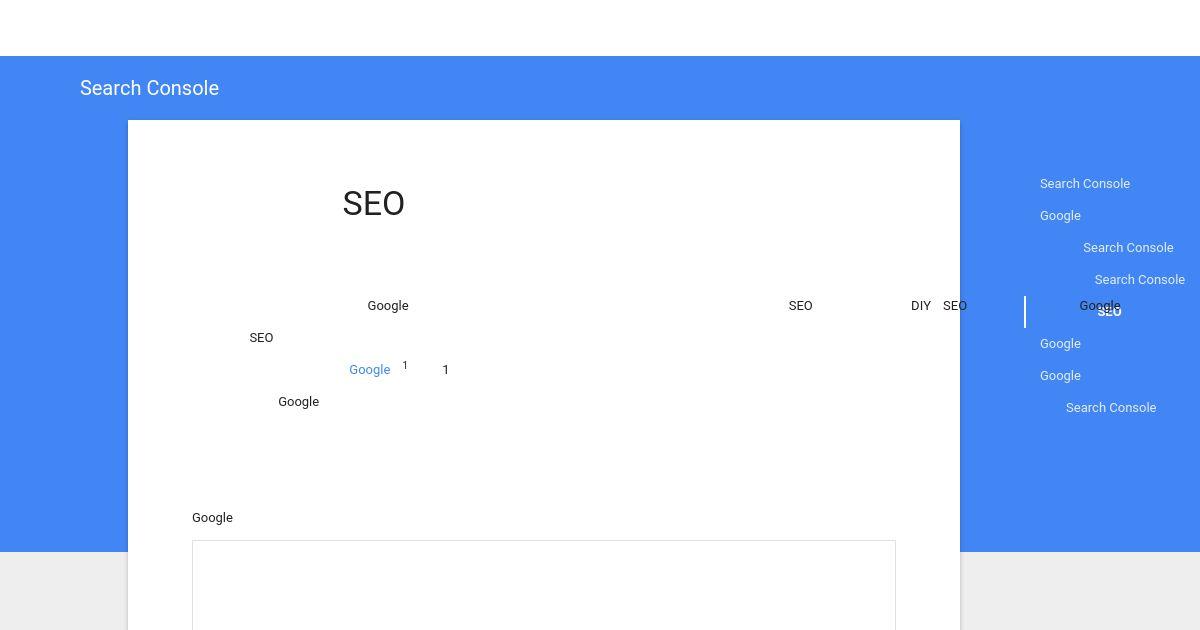
Task: Open the second Search Console entry in the sidebar
Action: (1127, 248)
